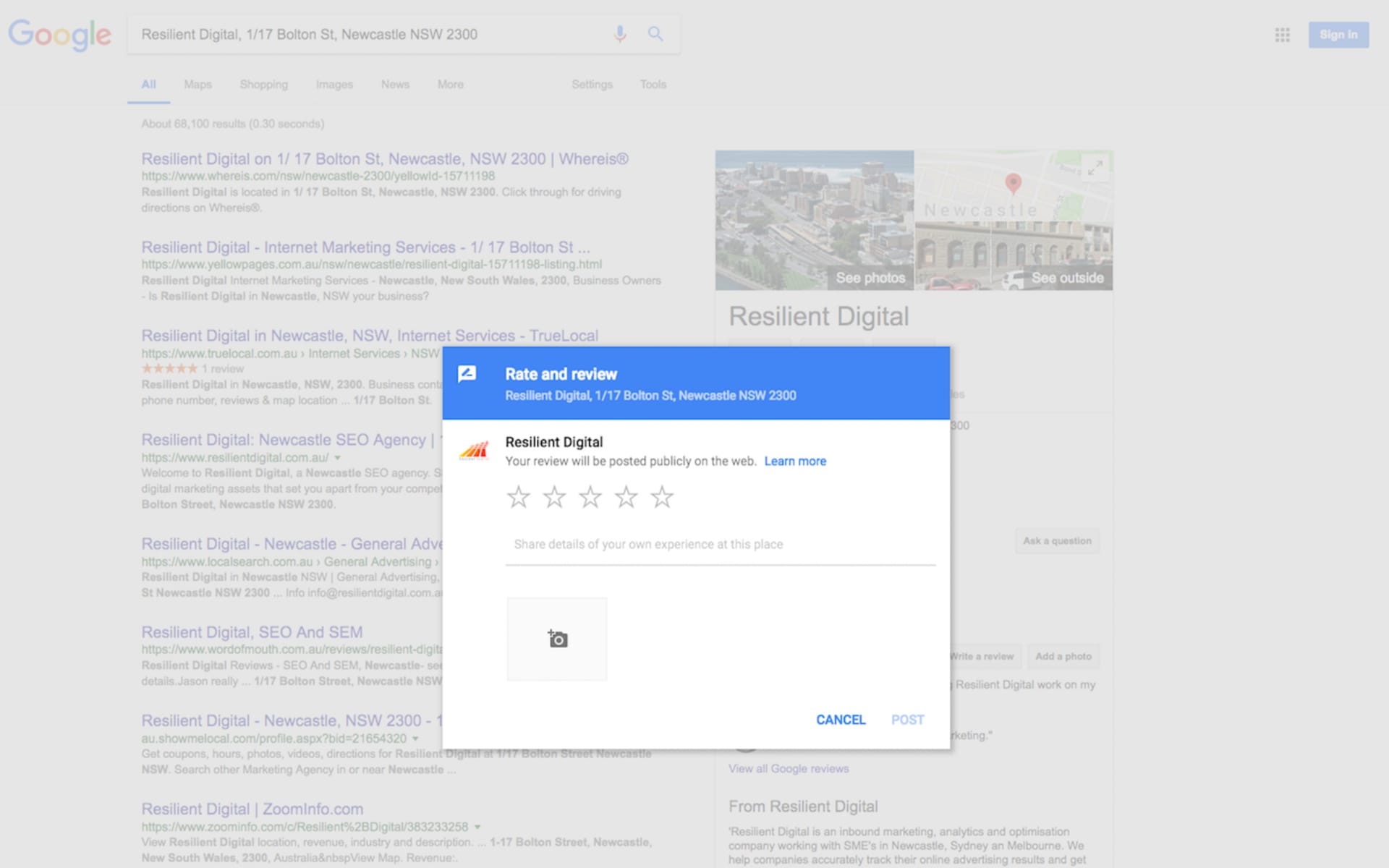1389x868 pixels.
Task: Open the Whereis search result
Action: tap(385, 159)
